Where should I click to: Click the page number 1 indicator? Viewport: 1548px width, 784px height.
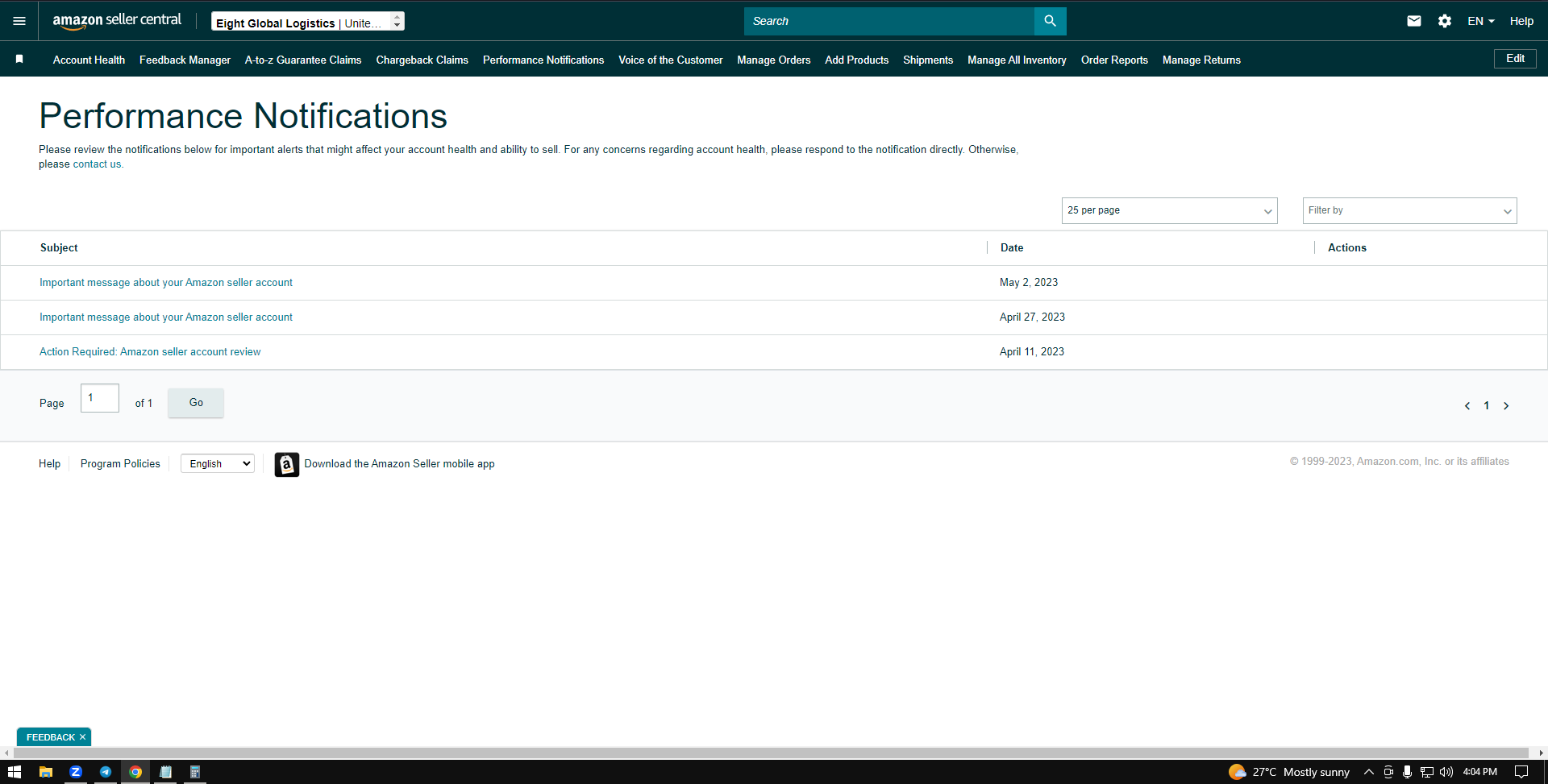(1487, 405)
